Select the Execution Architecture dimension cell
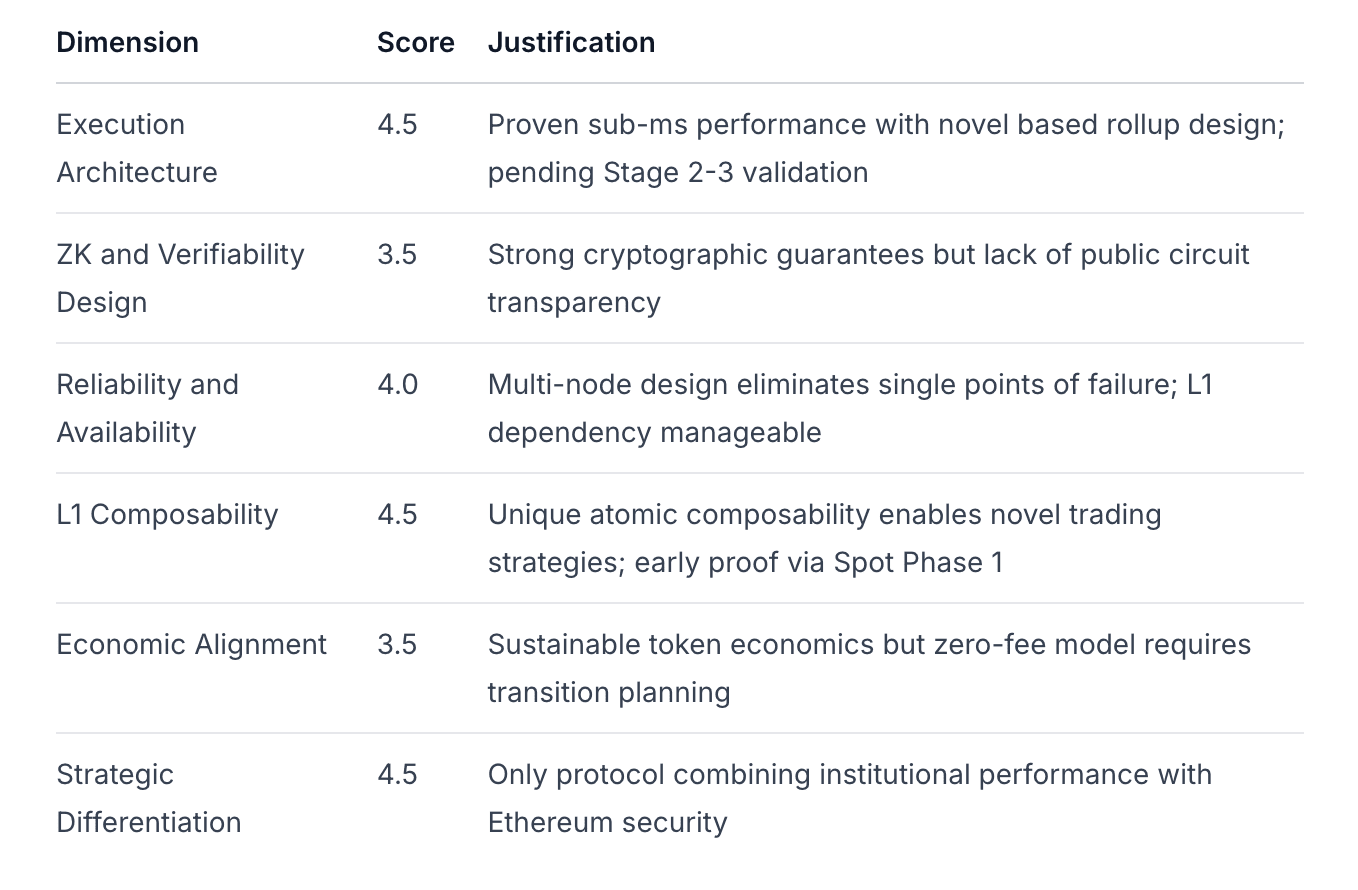The image size is (1358, 890). [x=137, y=148]
